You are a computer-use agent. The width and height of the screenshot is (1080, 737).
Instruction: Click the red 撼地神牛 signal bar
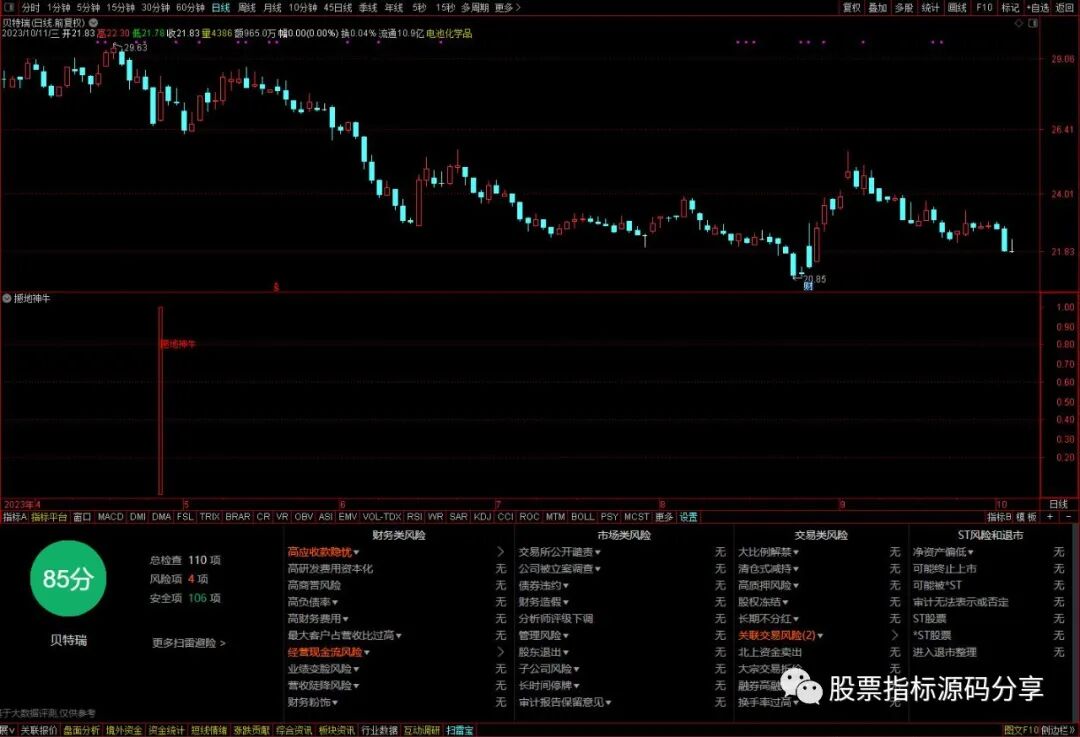(x=160, y=401)
